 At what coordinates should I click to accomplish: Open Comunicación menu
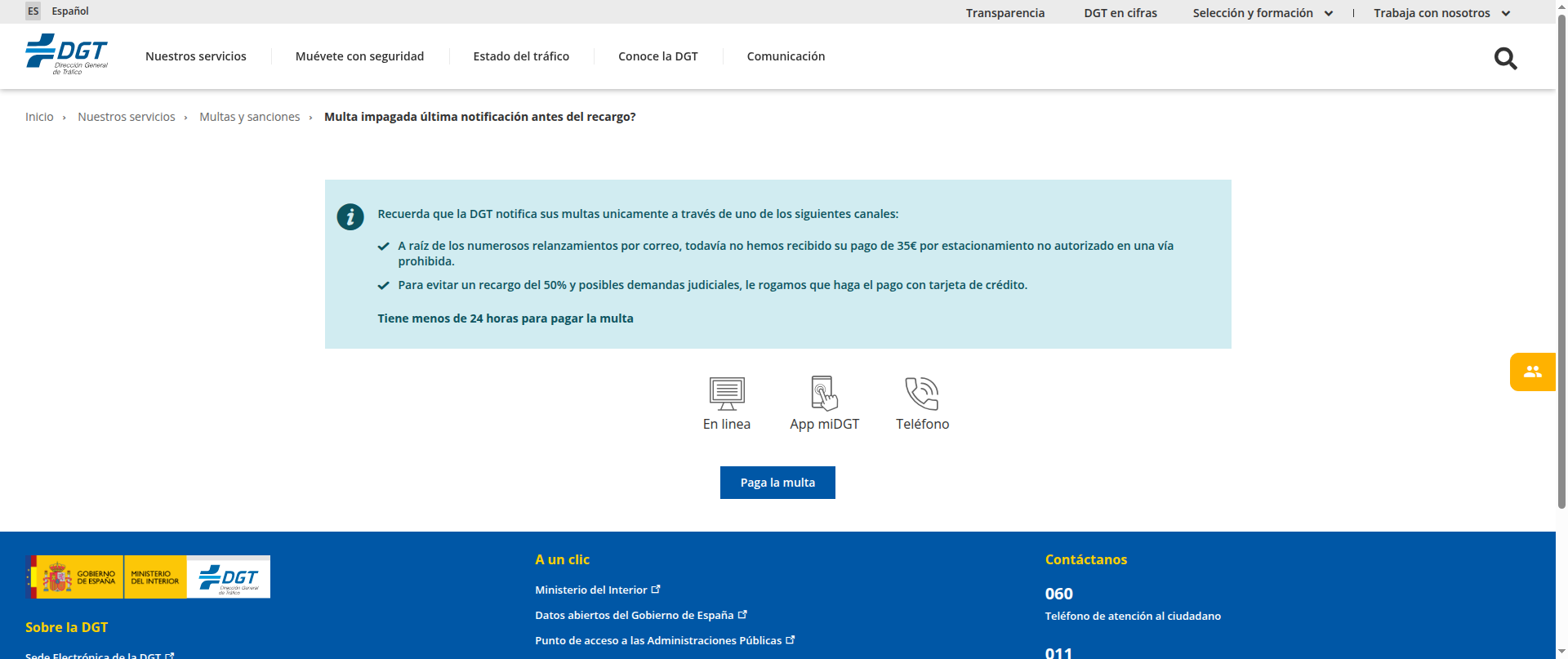click(x=786, y=56)
